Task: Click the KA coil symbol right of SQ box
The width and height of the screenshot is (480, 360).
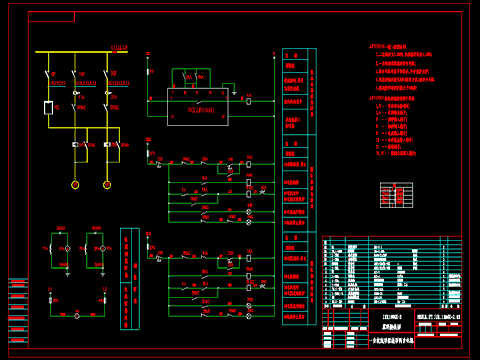Action: click(x=249, y=101)
